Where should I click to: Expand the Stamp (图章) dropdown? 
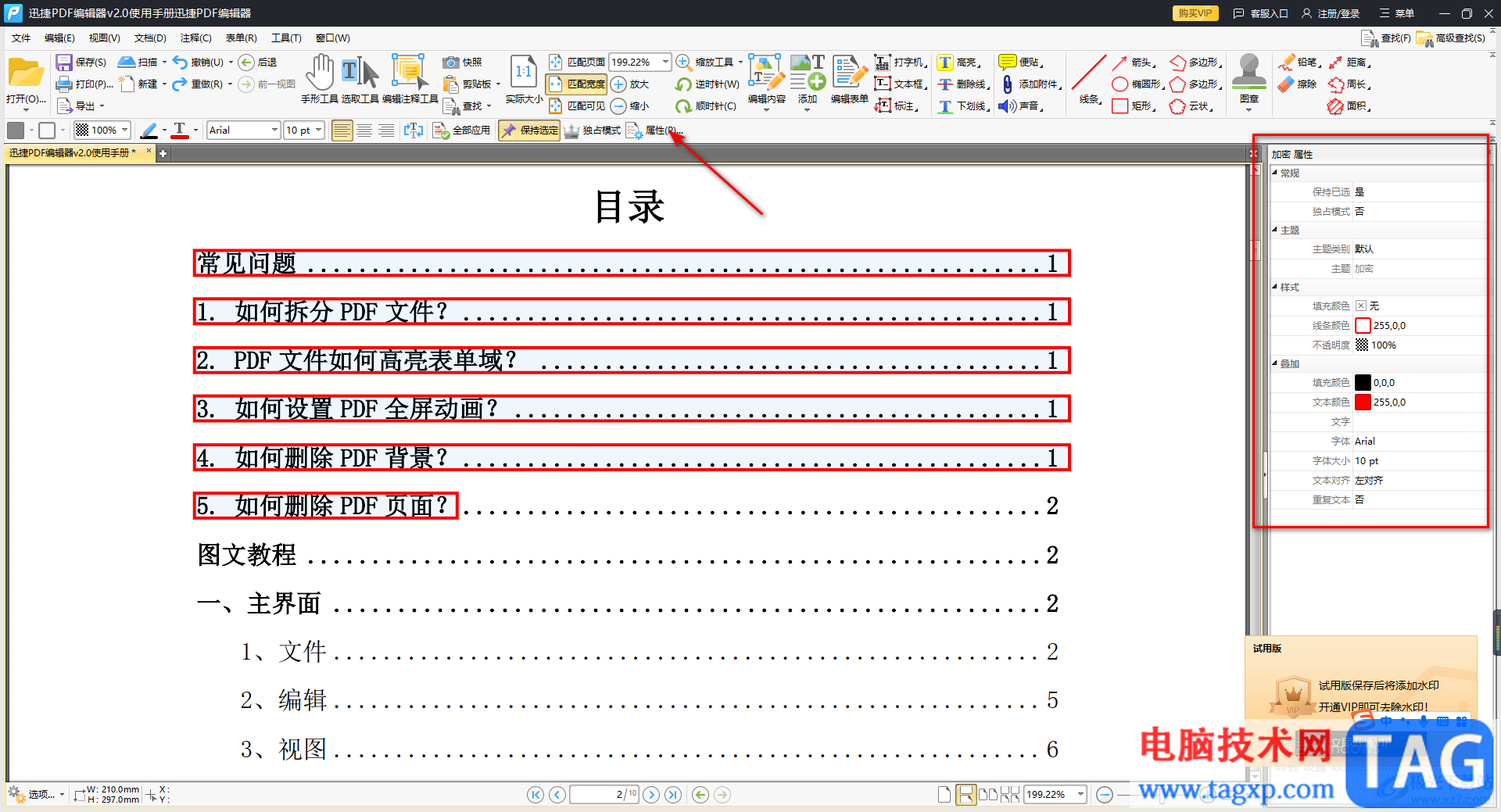click(x=1248, y=109)
